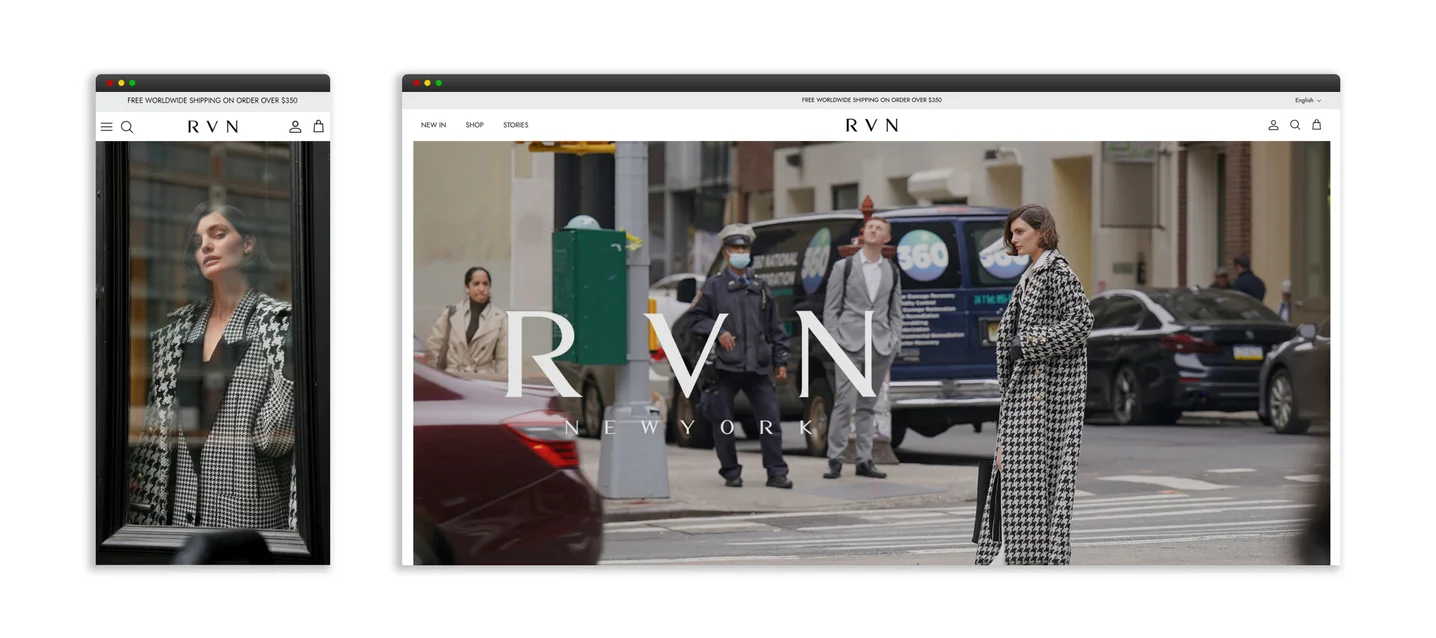Screen dimensions: 1436x638
Task: Open the shopping bag in the desktop window
Action: (x=1316, y=125)
